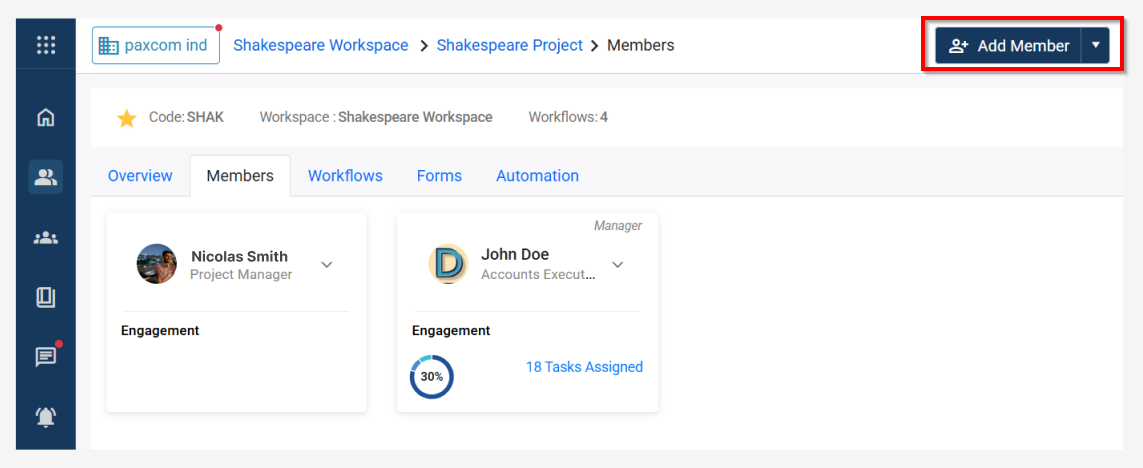Click John Doe's 30% engagement progress ring

point(432,377)
